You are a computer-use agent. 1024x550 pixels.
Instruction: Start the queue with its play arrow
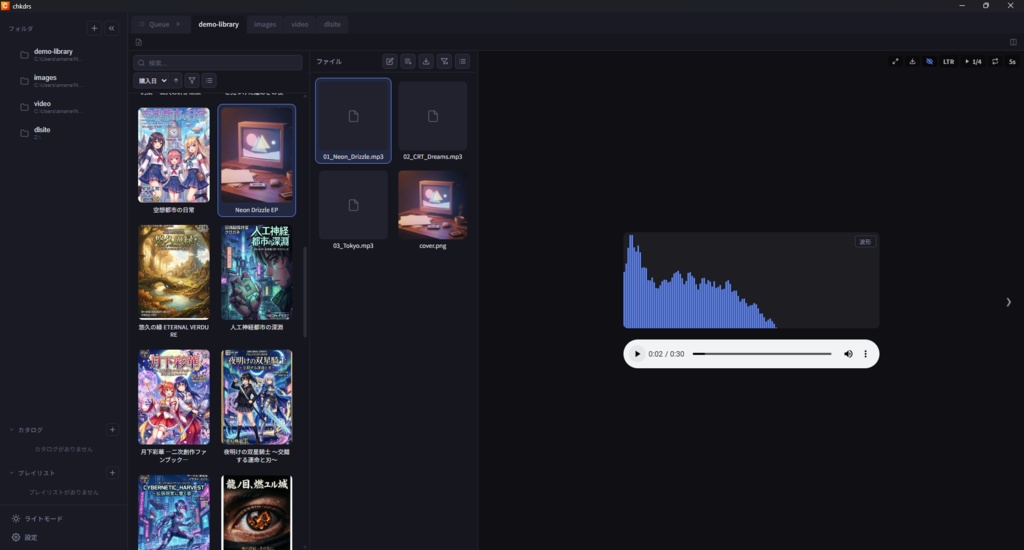(178, 24)
